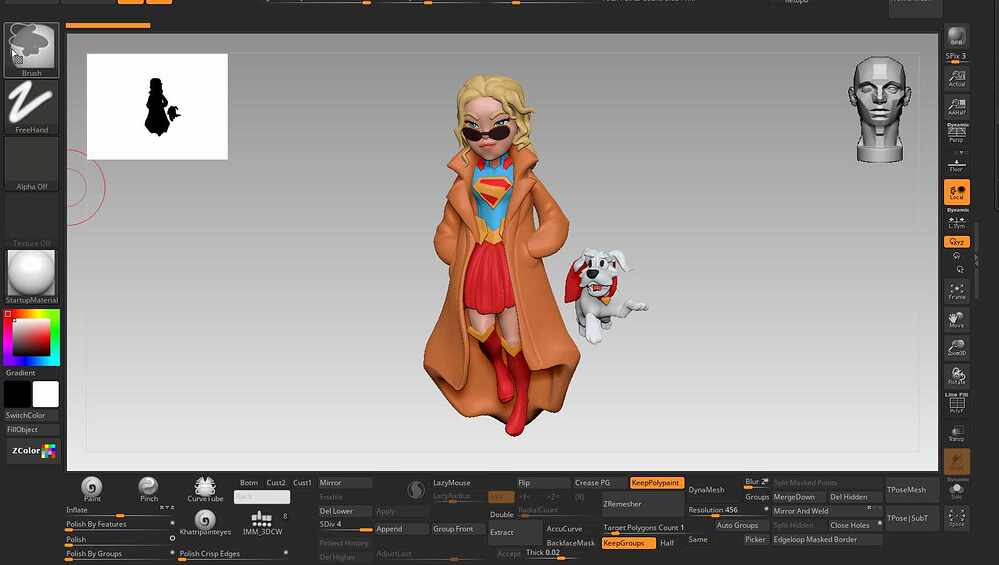Toggle L.Sym local symmetry

tap(956, 222)
